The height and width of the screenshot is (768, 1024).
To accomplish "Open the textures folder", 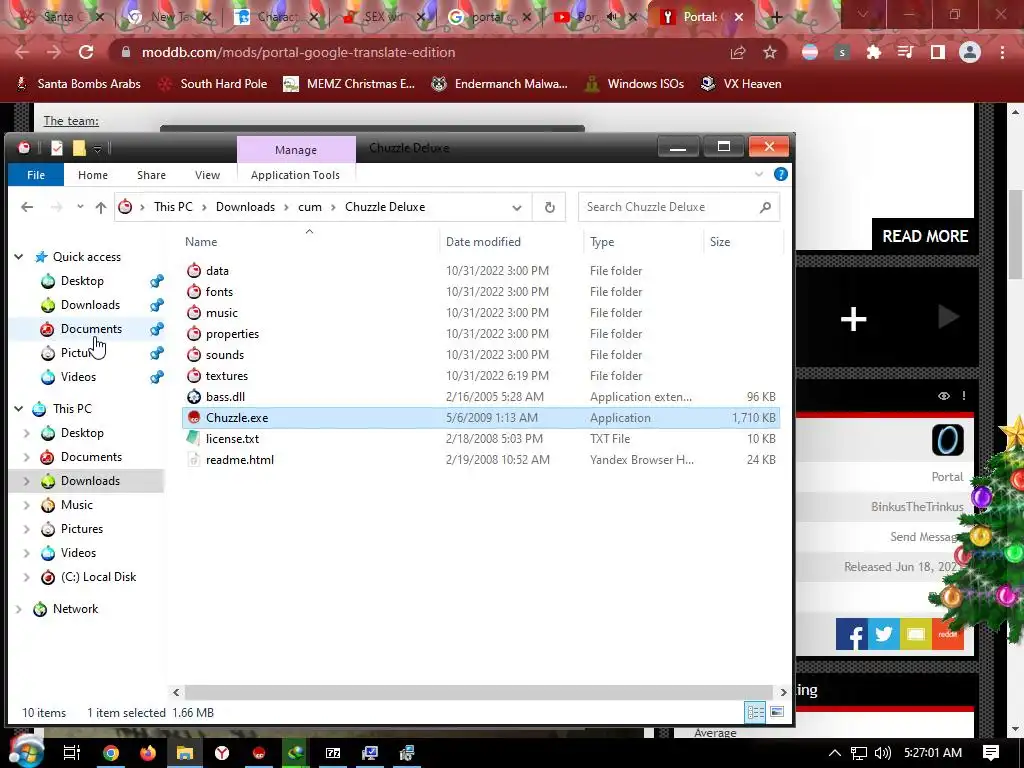I will 227,376.
